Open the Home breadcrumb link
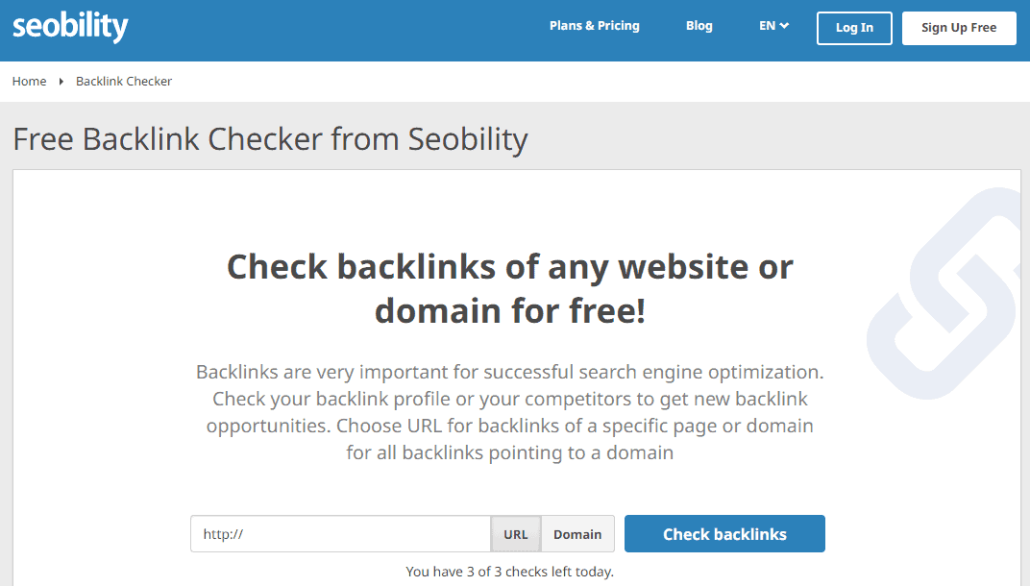The height and width of the screenshot is (586, 1030). point(29,81)
